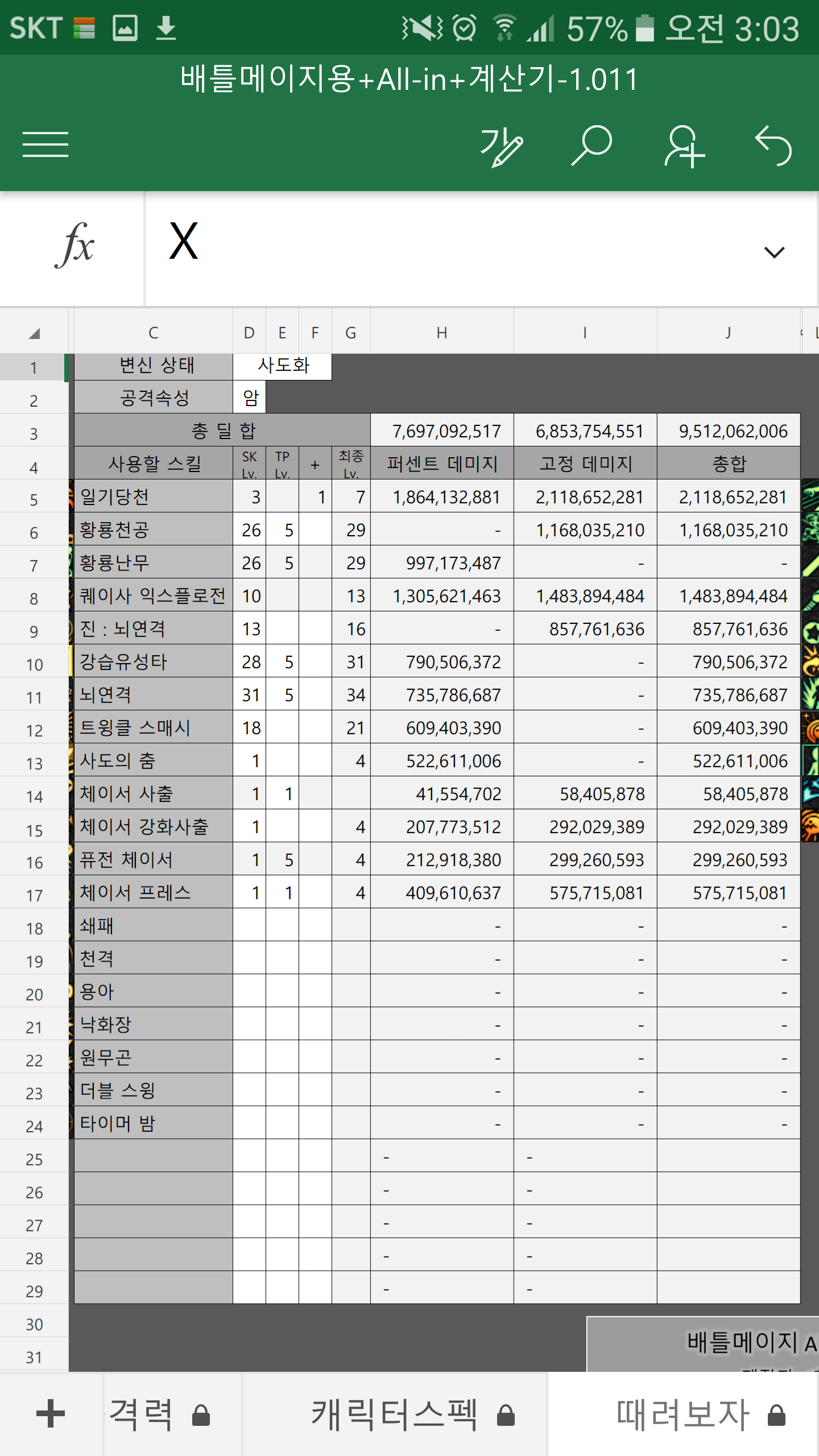
Task: Switch to the 캐릭터스펙 sheet tab
Action: pyautogui.click(x=394, y=1414)
